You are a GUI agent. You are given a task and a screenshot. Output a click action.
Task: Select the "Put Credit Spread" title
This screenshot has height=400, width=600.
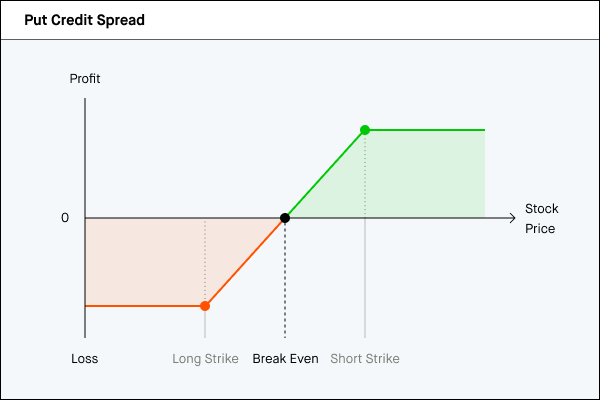pos(85,20)
